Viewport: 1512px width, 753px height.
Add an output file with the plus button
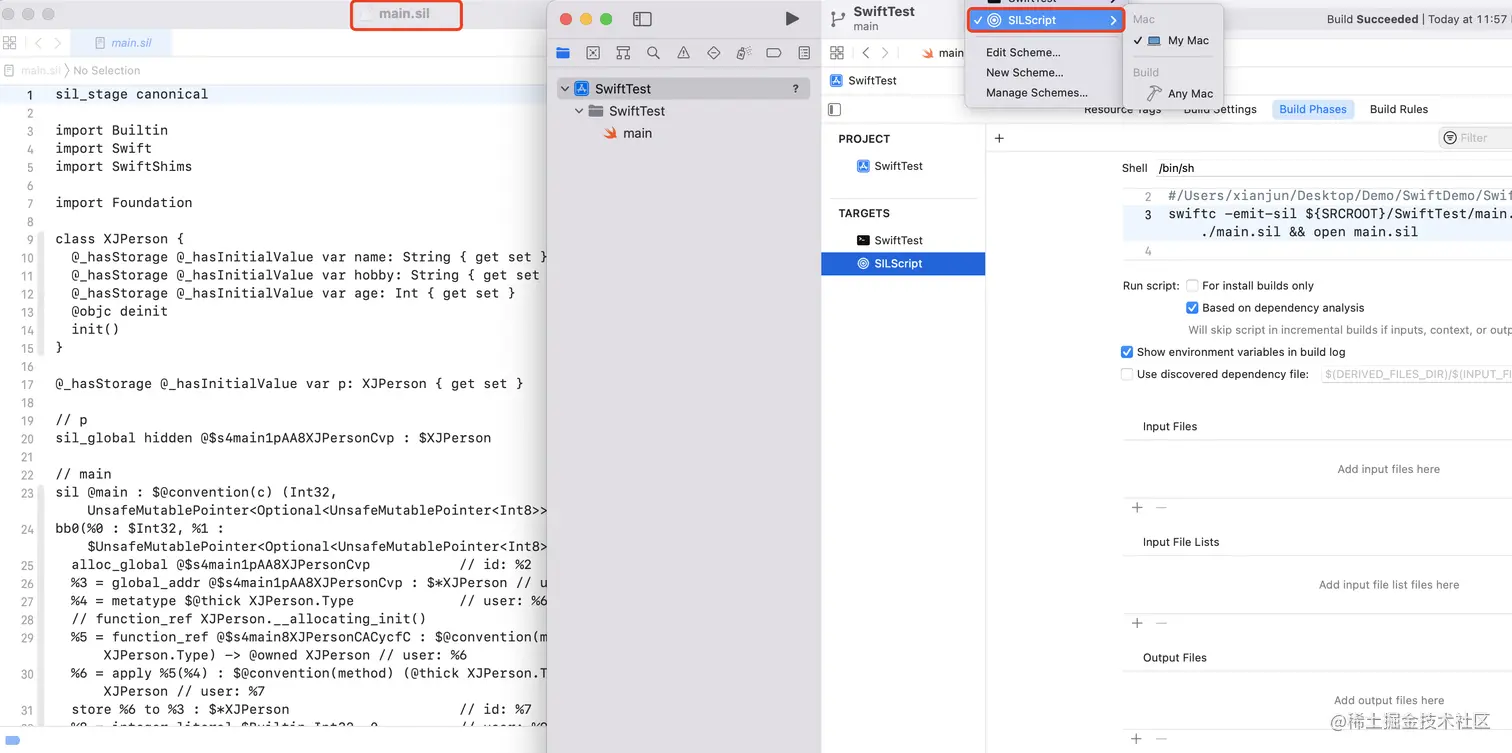pos(1137,739)
